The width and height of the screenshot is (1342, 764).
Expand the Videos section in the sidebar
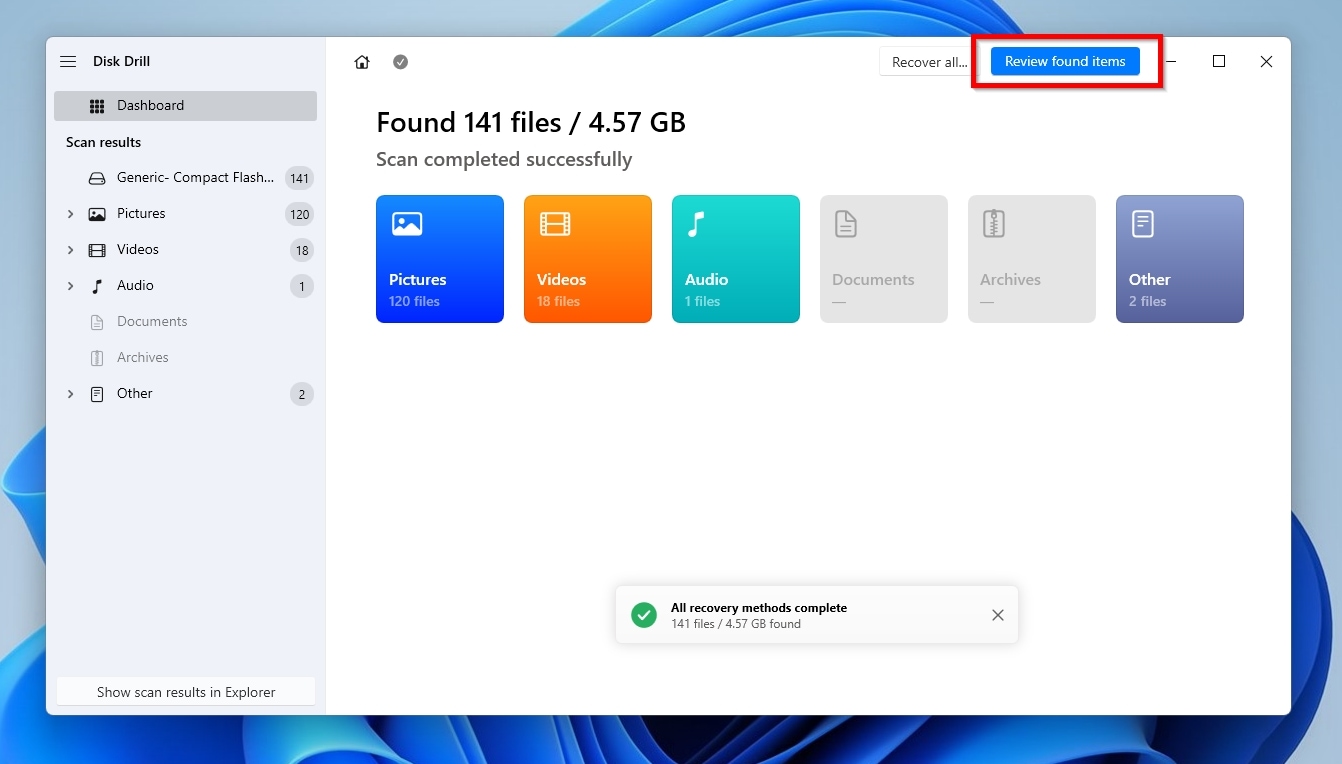tap(70, 249)
